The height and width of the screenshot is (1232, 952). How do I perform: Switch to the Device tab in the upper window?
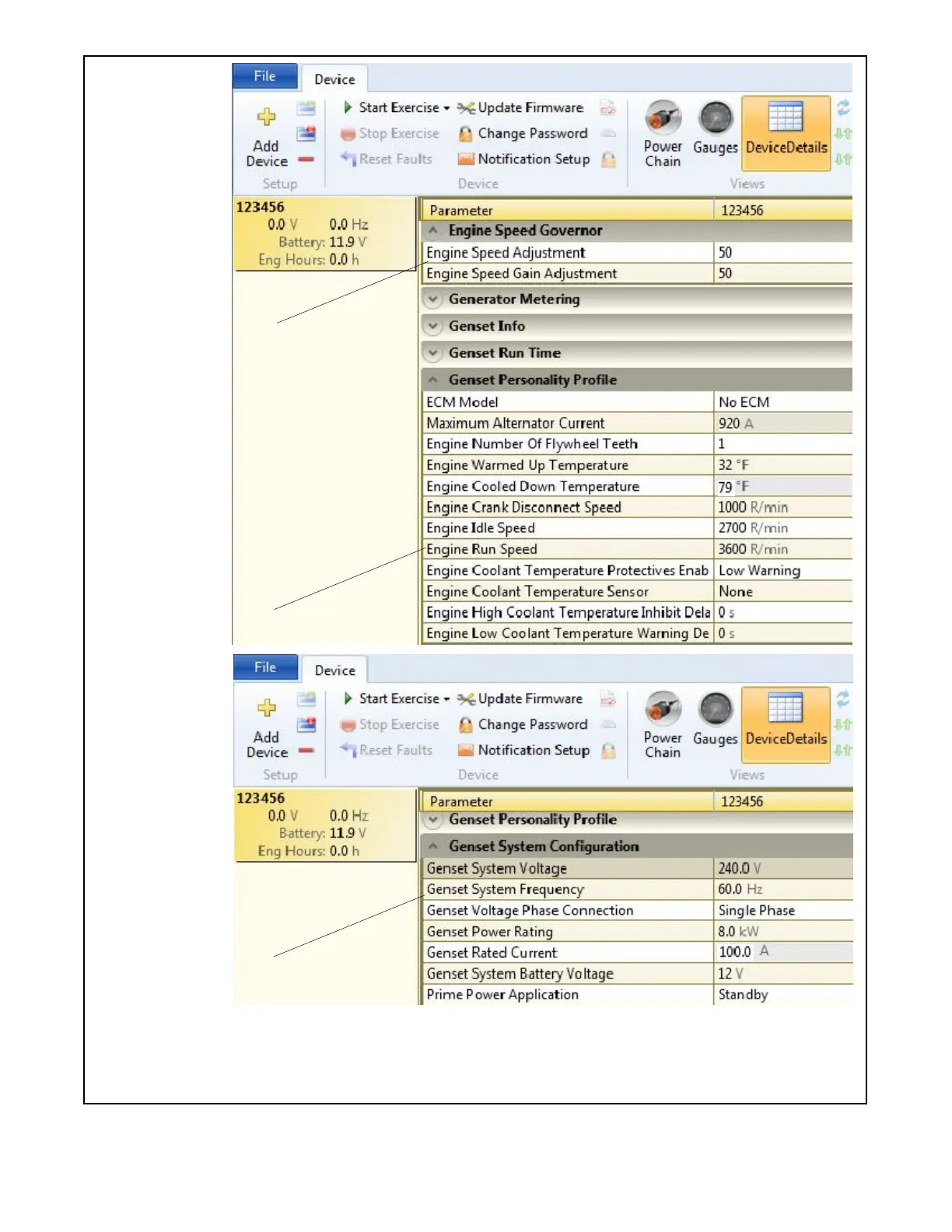(x=334, y=79)
